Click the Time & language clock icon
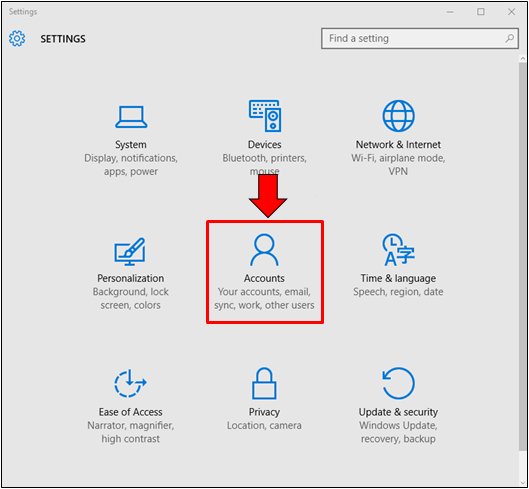This screenshot has width=529, height=489. 398,250
